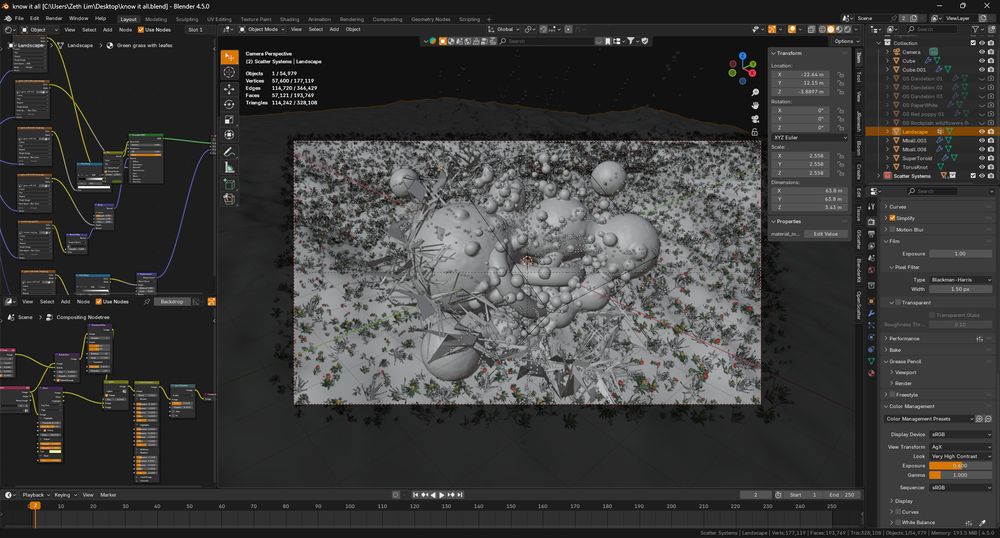The height and width of the screenshot is (538, 1000).
Task: Enable the Transparent film checkbox
Action: click(898, 303)
